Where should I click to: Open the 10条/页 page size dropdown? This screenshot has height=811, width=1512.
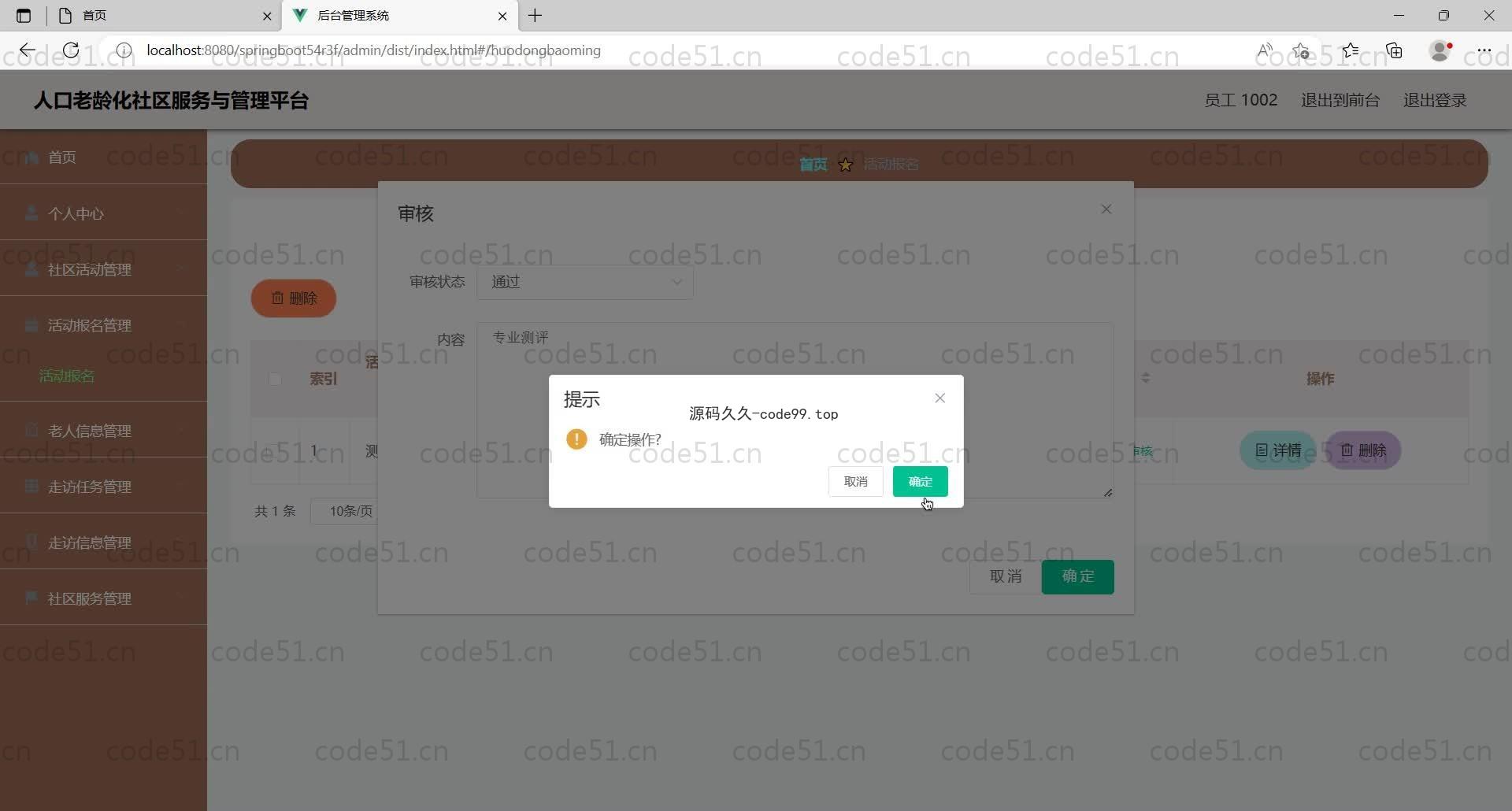[x=345, y=511]
